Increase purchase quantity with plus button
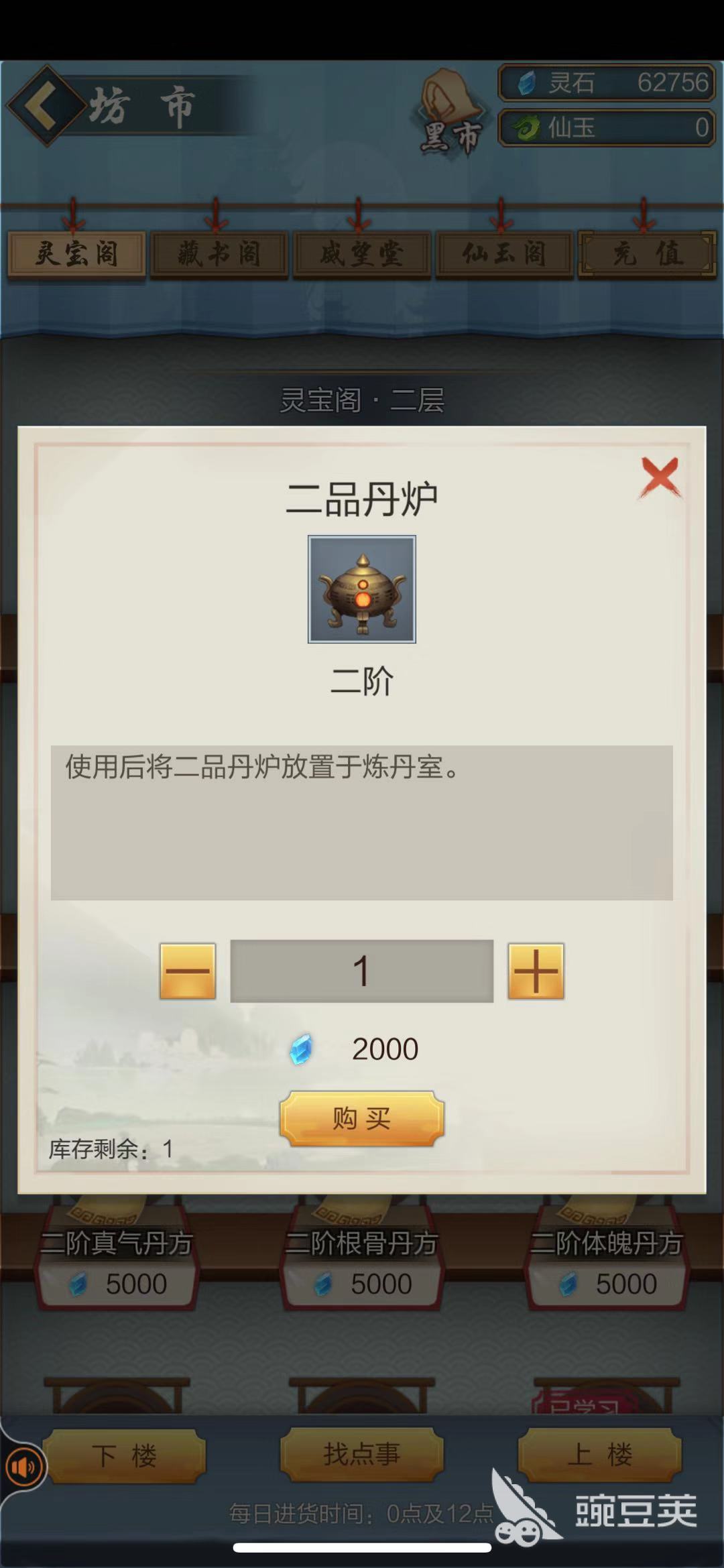Image resolution: width=724 pixels, height=1568 pixels. (x=536, y=971)
